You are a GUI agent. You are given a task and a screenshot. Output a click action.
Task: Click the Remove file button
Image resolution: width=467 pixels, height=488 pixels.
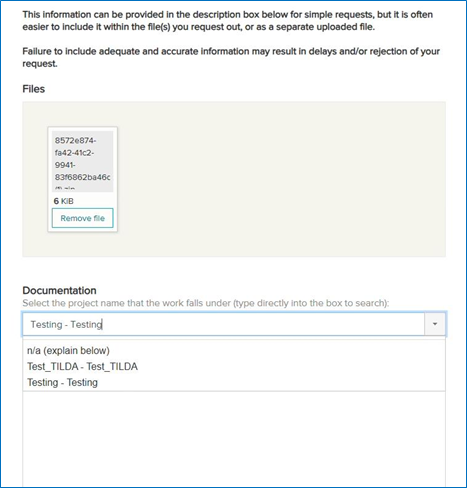(83, 218)
